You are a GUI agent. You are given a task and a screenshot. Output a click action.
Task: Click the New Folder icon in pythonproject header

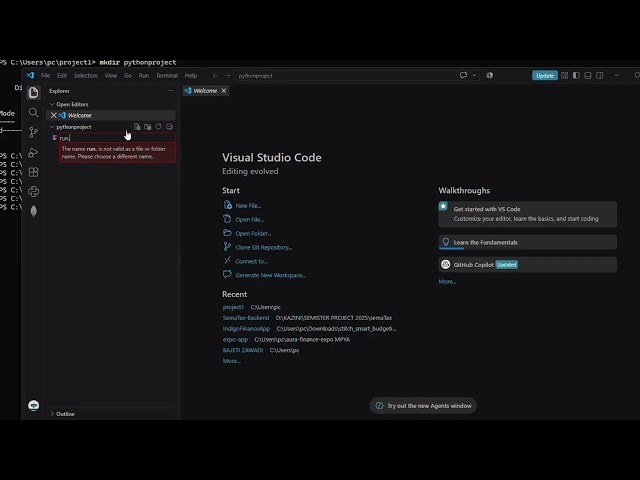point(148,127)
